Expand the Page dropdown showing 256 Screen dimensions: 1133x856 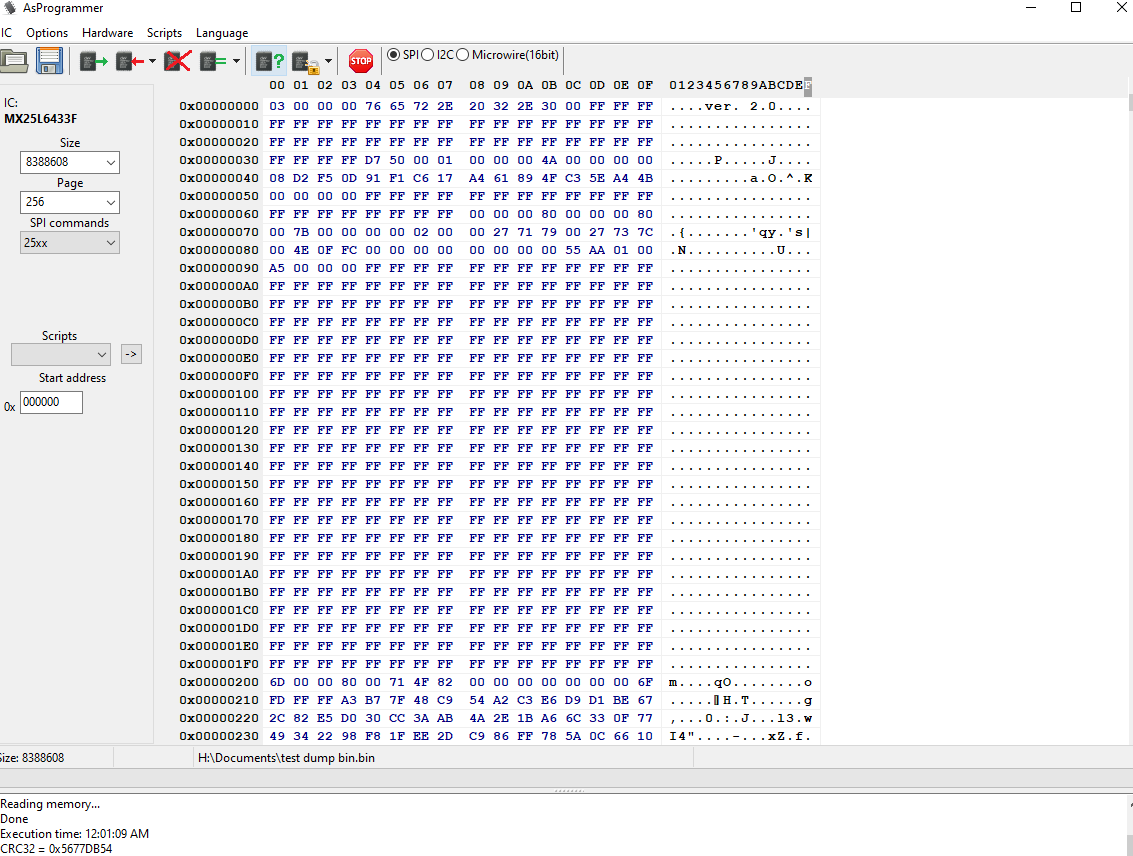(70, 202)
